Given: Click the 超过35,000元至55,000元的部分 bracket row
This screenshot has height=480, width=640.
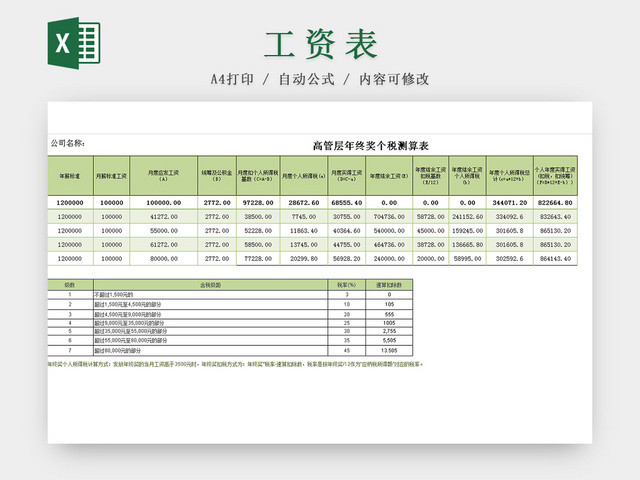Looking at the screenshot, I should pyautogui.click(x=230, y=331).
